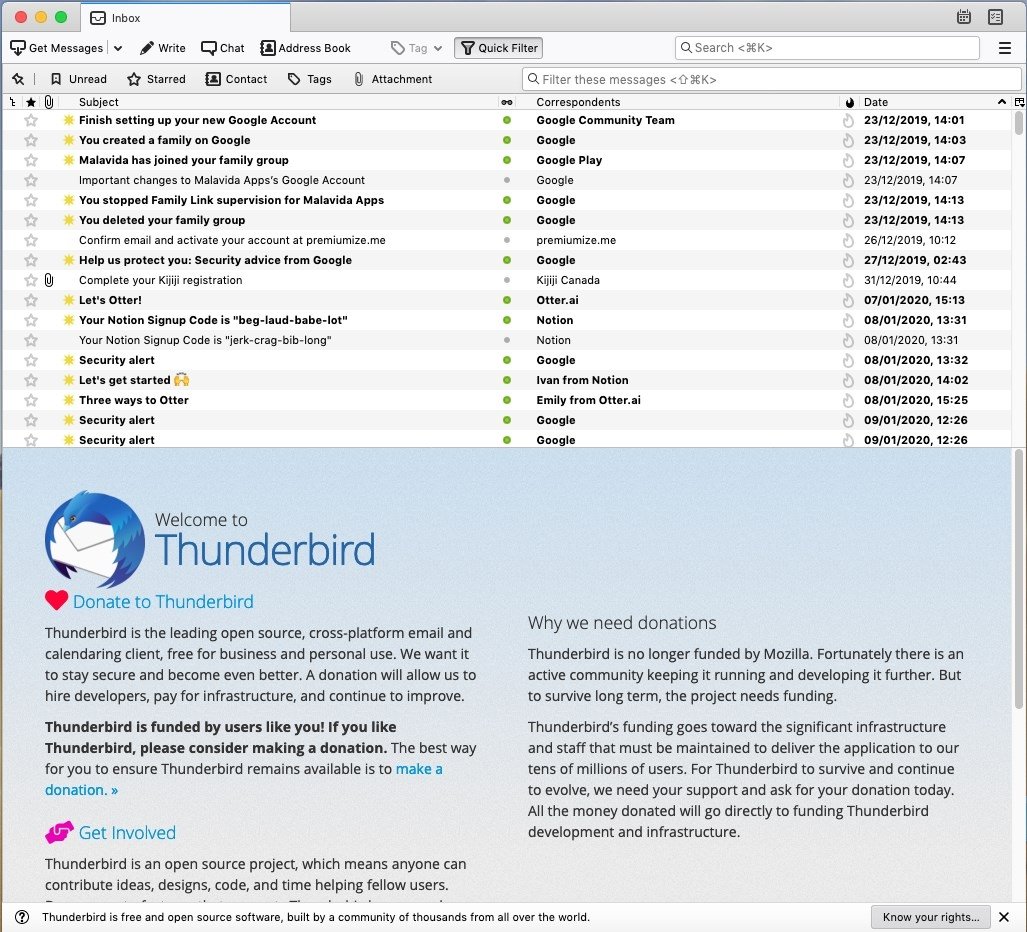The image size is (1027, 932).
Task: Click attachment icon on Kijiji registration row
Action: pyautogui.click(x=49, y=280)
